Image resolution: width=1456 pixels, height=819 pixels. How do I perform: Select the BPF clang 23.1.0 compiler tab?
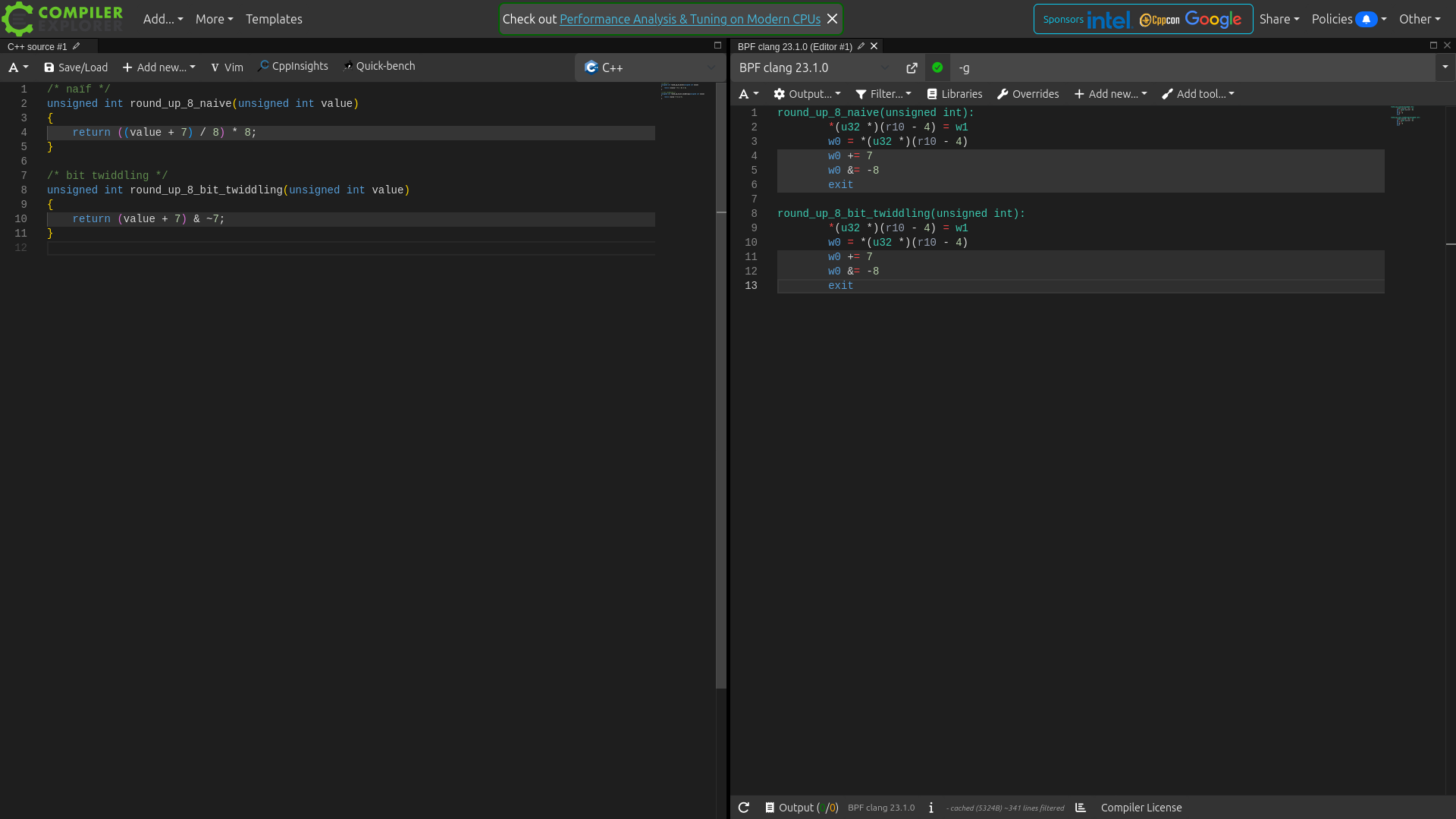pyautogui.click(x=795, y=46)
